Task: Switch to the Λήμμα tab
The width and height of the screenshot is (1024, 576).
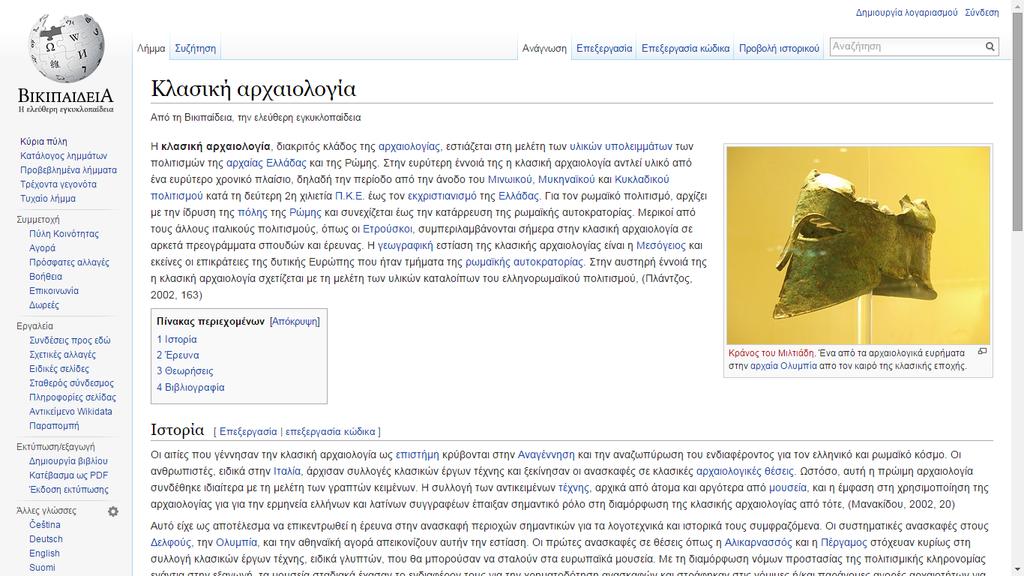Action: [x=151, y=48]
